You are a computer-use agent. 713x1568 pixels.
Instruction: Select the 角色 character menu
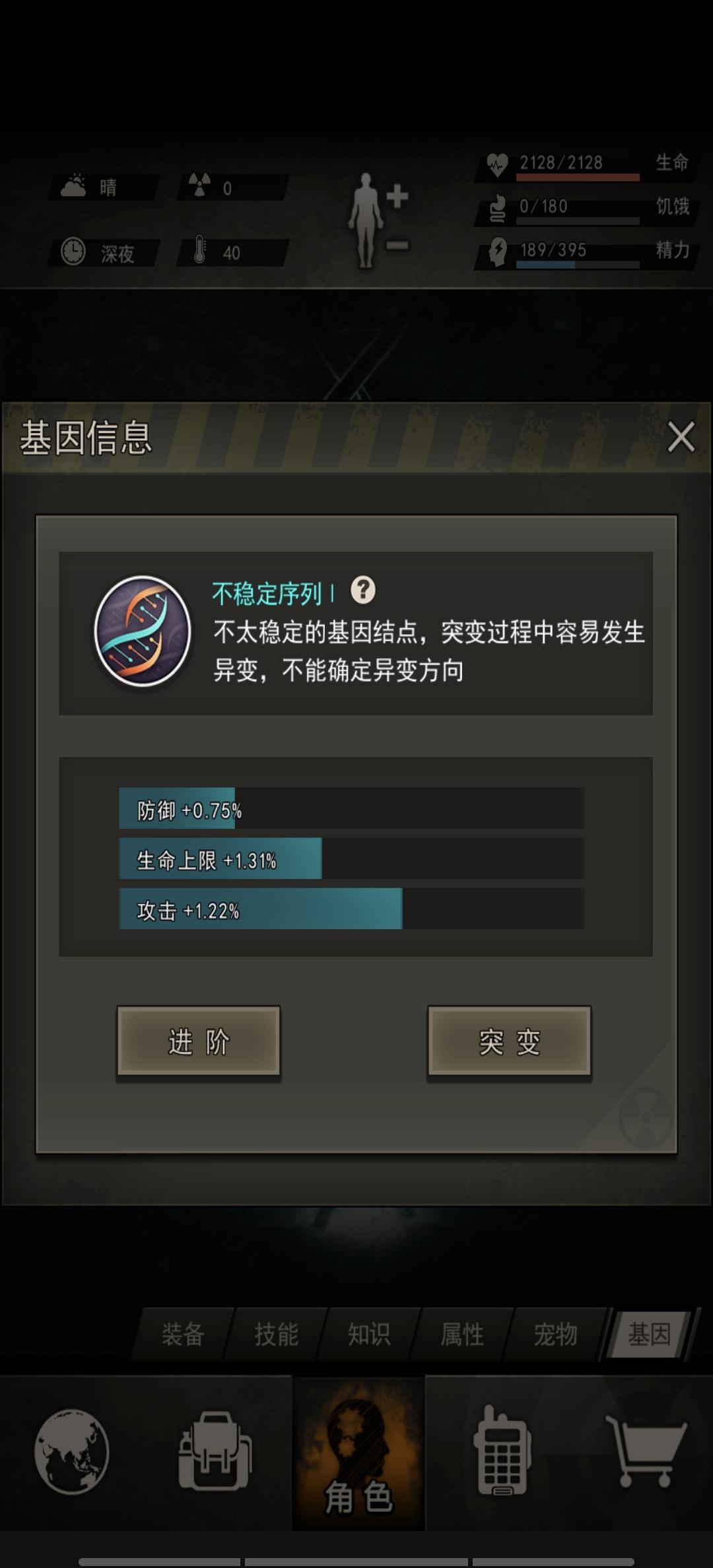[x=358, y=1453]
